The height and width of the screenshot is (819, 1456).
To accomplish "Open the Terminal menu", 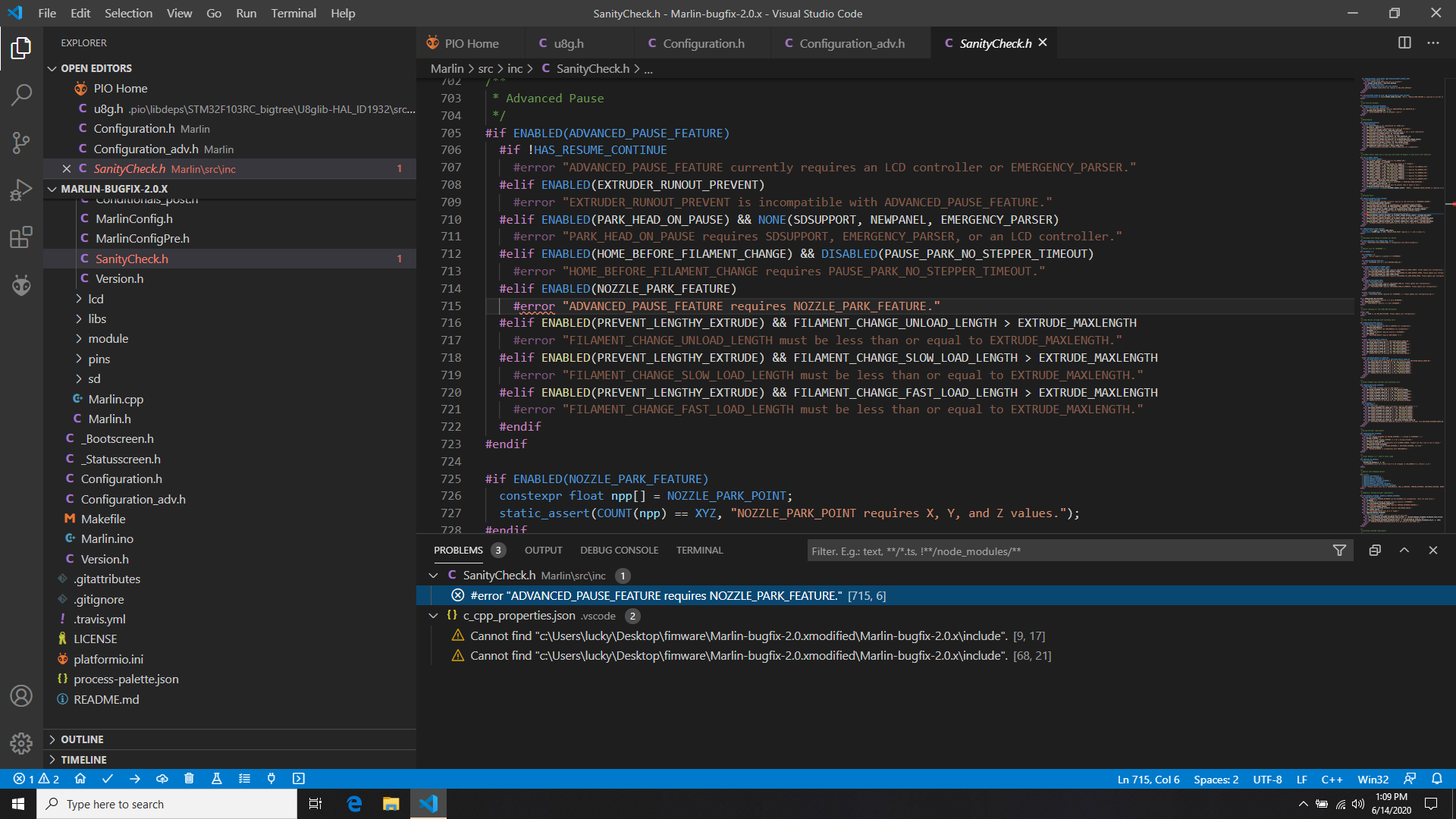I will [x=293, y=13].
